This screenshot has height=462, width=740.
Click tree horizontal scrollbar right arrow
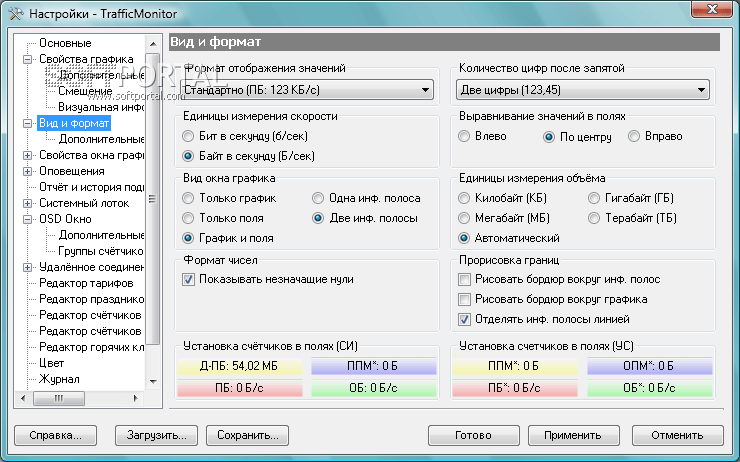coord(136,399)
